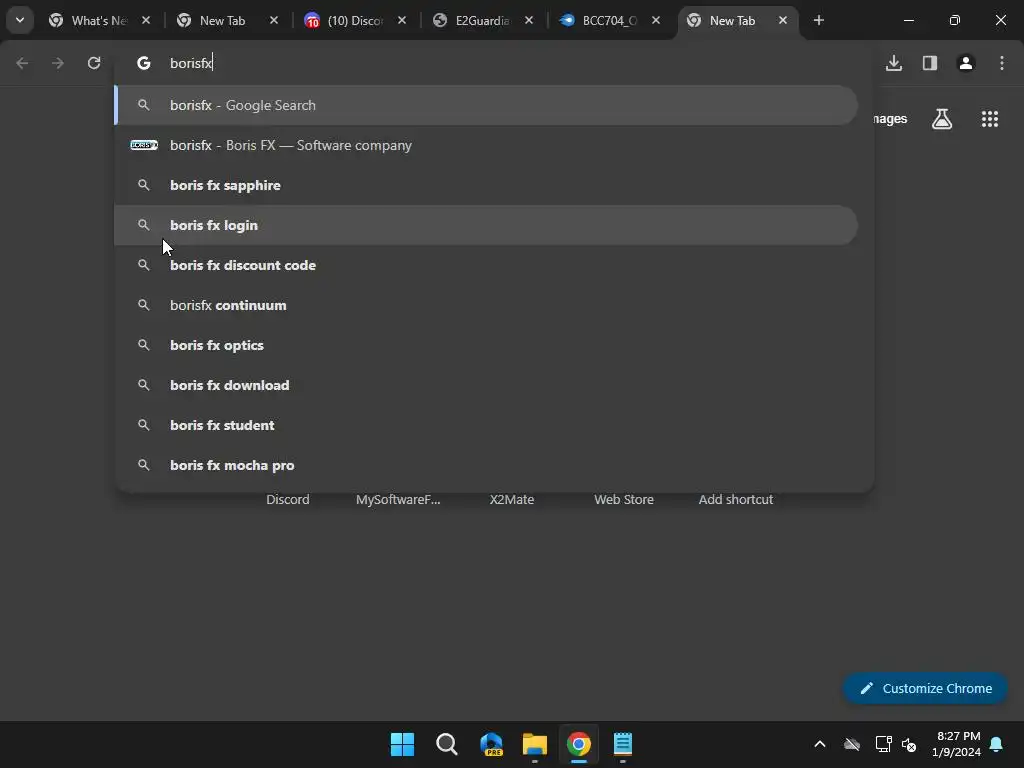Click the Customize Chrome button

(x=925, y=688)
